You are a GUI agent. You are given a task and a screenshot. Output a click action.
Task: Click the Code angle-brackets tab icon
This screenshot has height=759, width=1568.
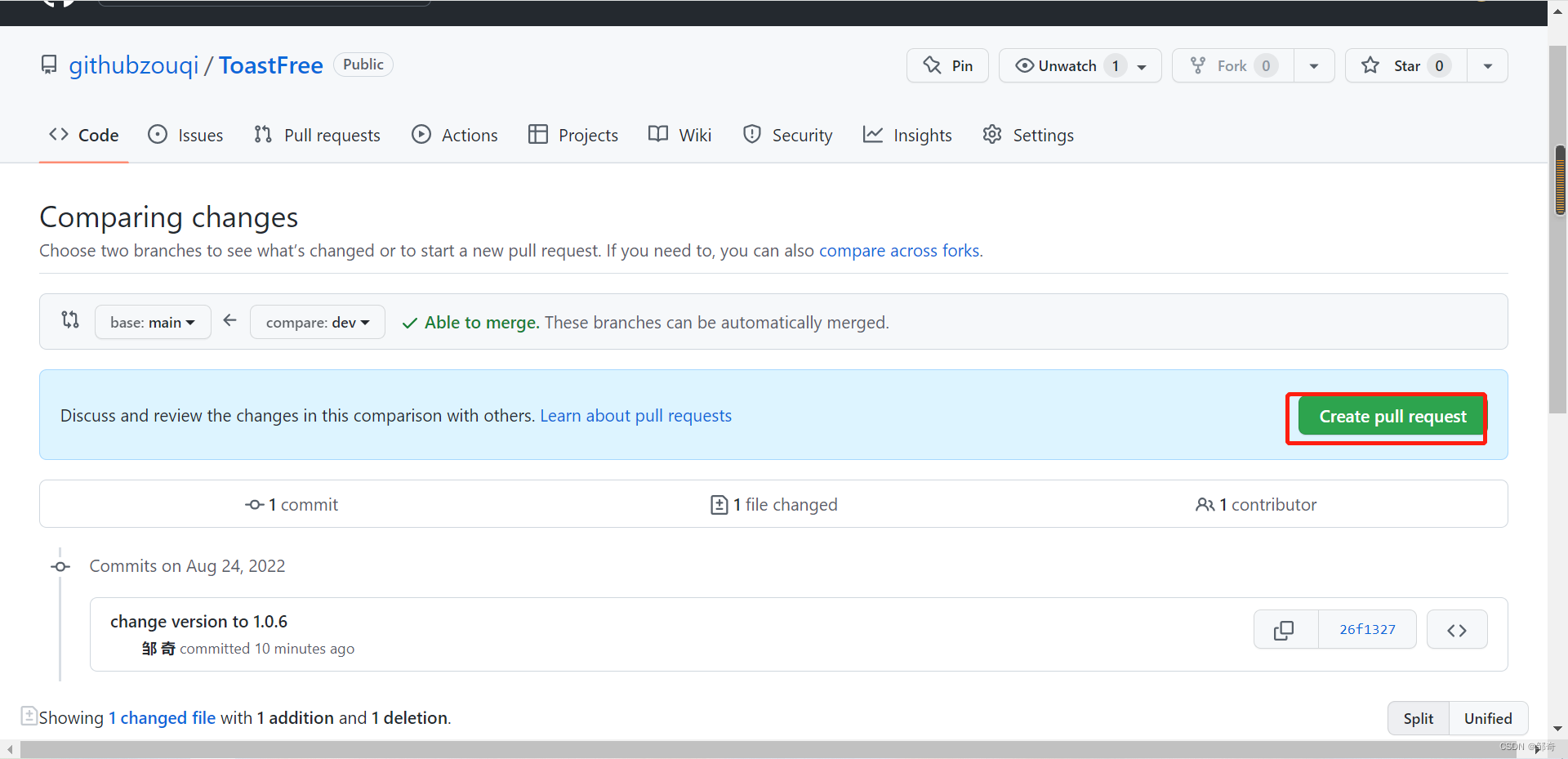(59, 134)
